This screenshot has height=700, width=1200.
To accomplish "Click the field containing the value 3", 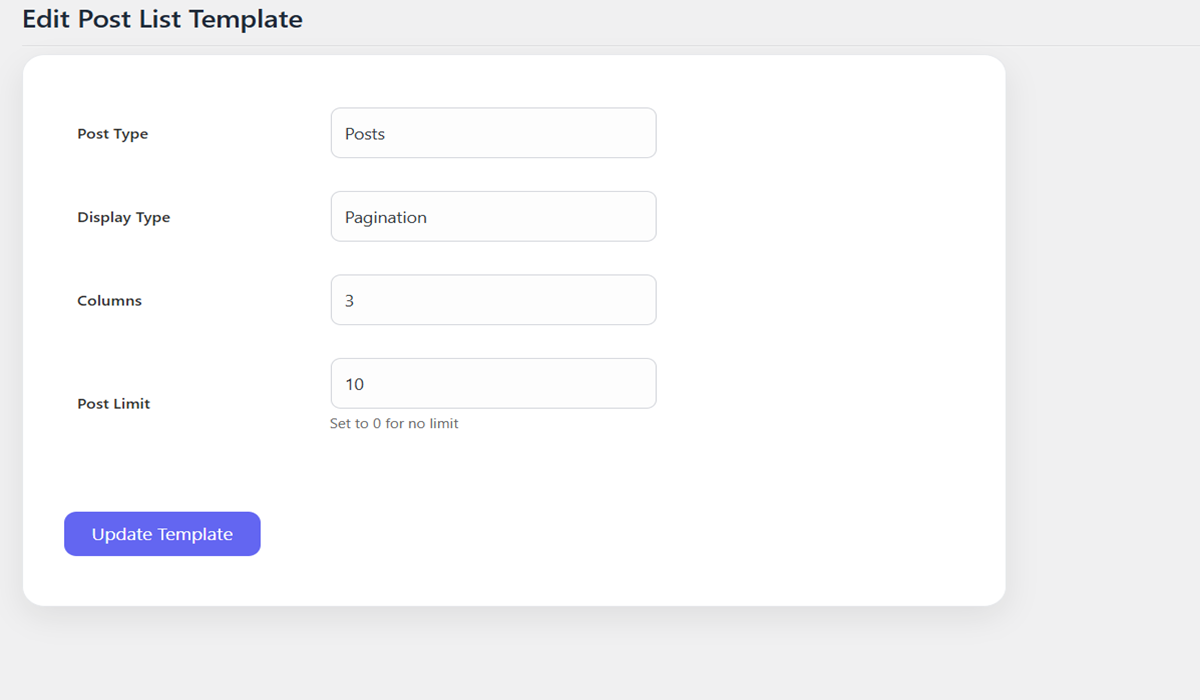I will coord(493,299).
